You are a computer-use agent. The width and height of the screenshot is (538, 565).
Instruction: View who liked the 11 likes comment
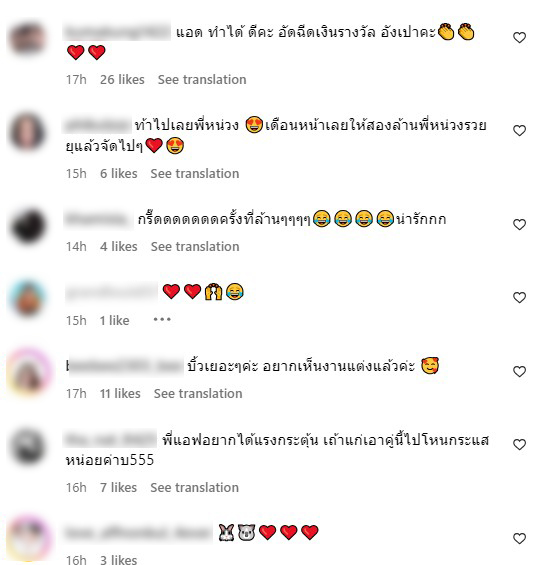[120, 394]
